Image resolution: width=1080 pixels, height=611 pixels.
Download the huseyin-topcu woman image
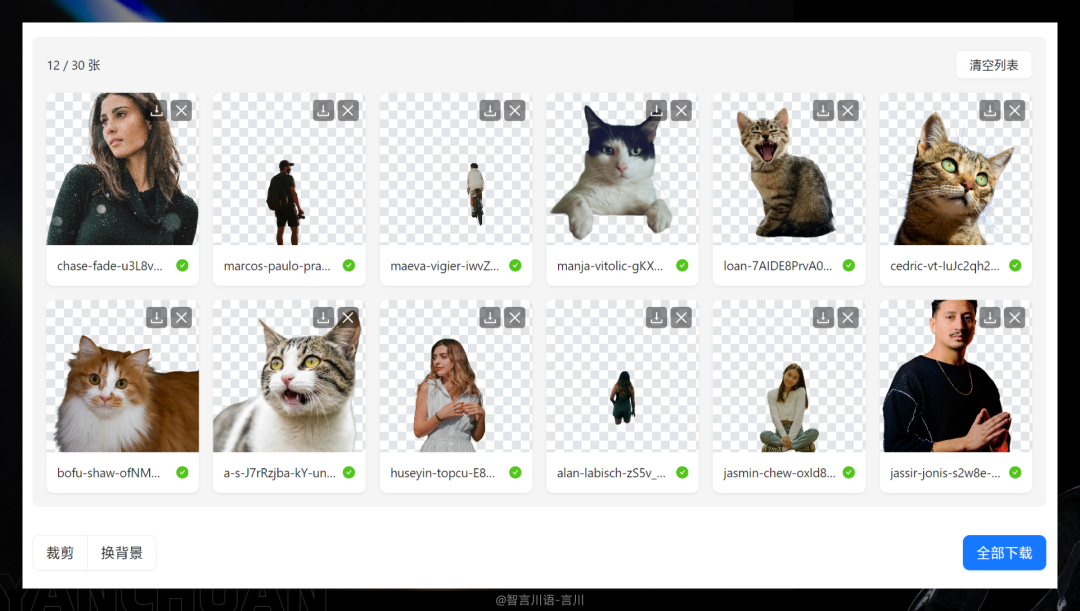(490, 317)
